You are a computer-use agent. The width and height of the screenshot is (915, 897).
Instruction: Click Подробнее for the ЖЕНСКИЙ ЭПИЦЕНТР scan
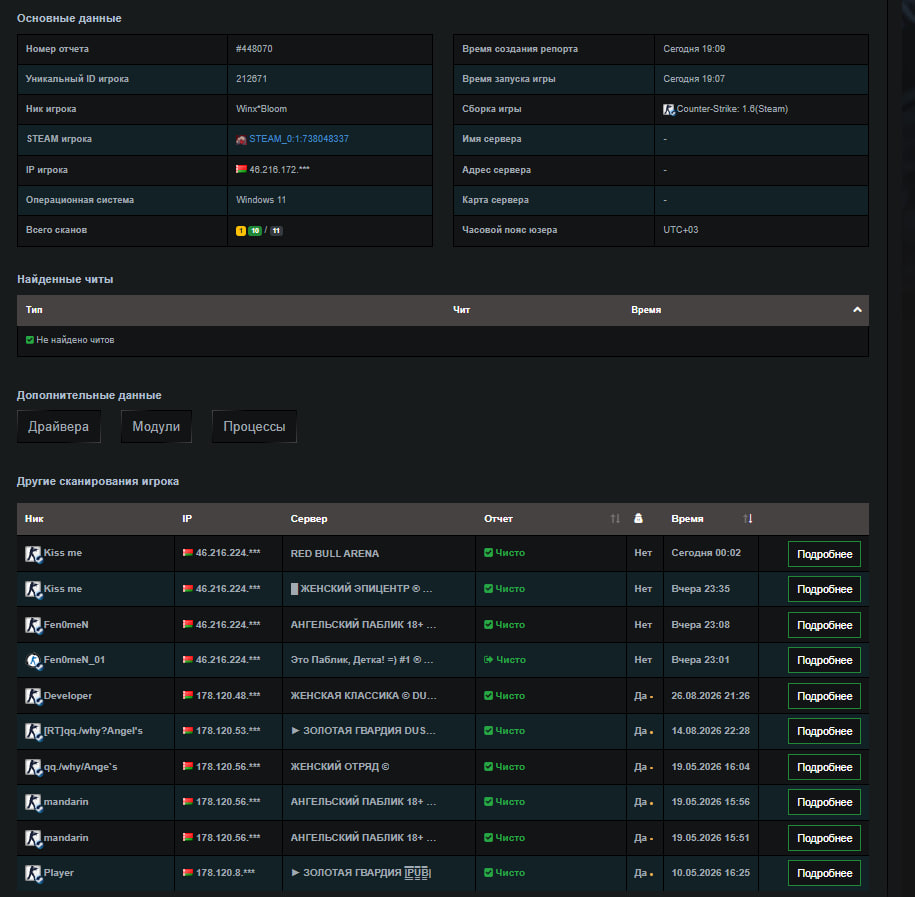(x=824, y=589)
